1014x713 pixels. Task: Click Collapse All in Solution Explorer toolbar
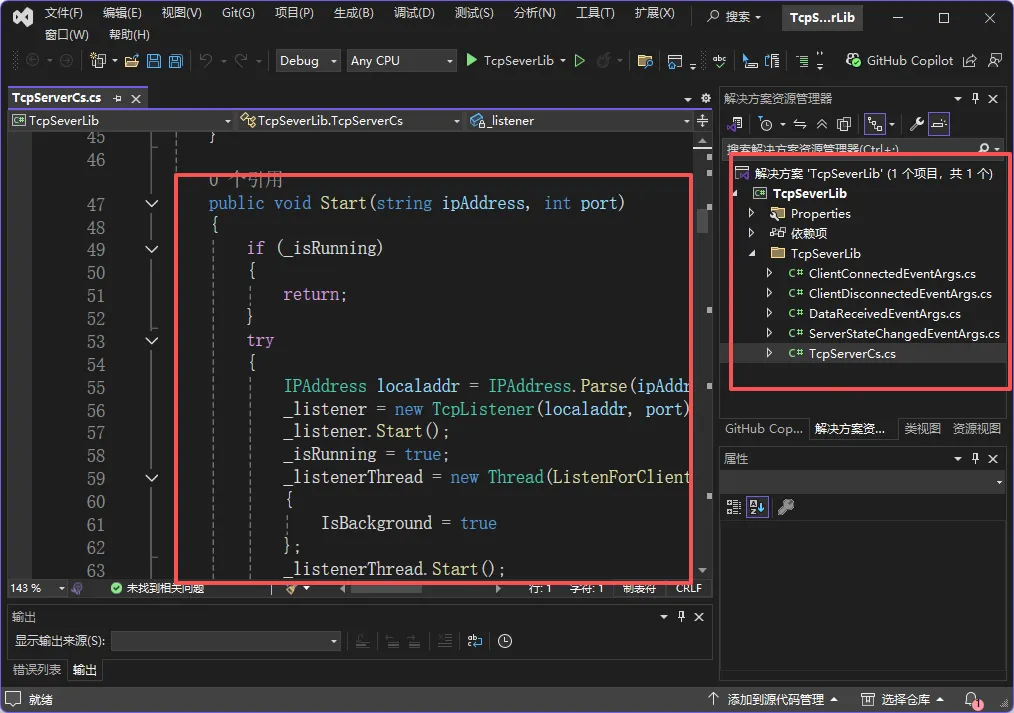[x=821, y=124]
